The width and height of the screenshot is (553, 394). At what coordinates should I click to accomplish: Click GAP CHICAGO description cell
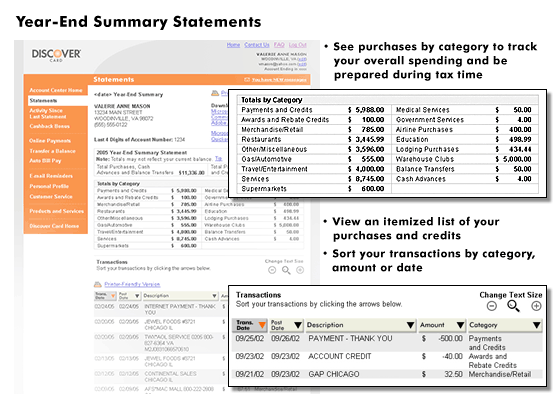point(334,374)
